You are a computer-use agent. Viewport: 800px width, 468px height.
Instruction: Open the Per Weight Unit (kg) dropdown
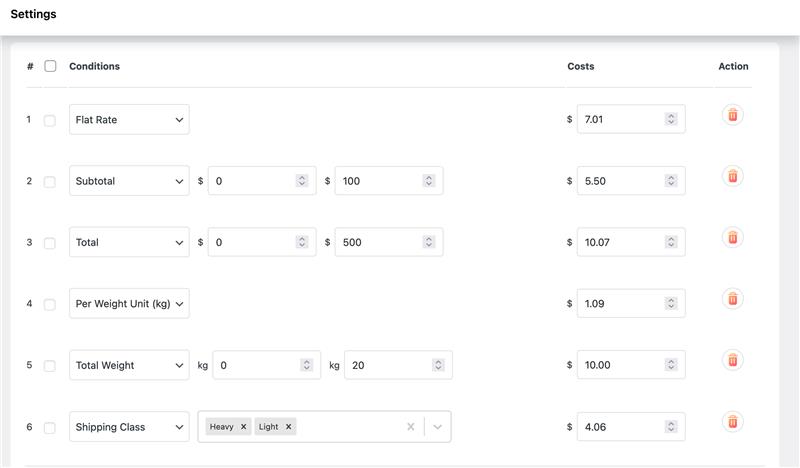pos(129,304)
